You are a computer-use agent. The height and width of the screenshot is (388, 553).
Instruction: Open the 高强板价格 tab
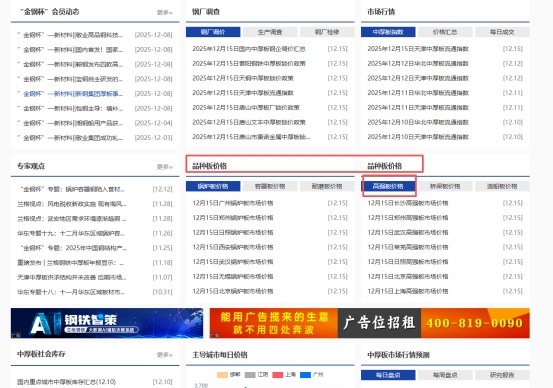(x=388, y=186)
